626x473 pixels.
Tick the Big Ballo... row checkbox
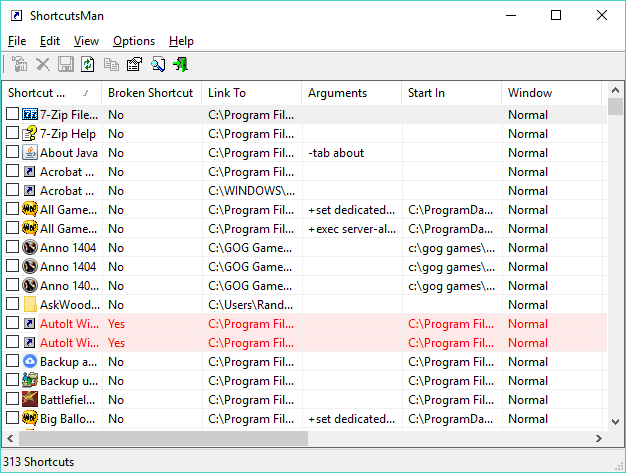(x=12, y=417)
